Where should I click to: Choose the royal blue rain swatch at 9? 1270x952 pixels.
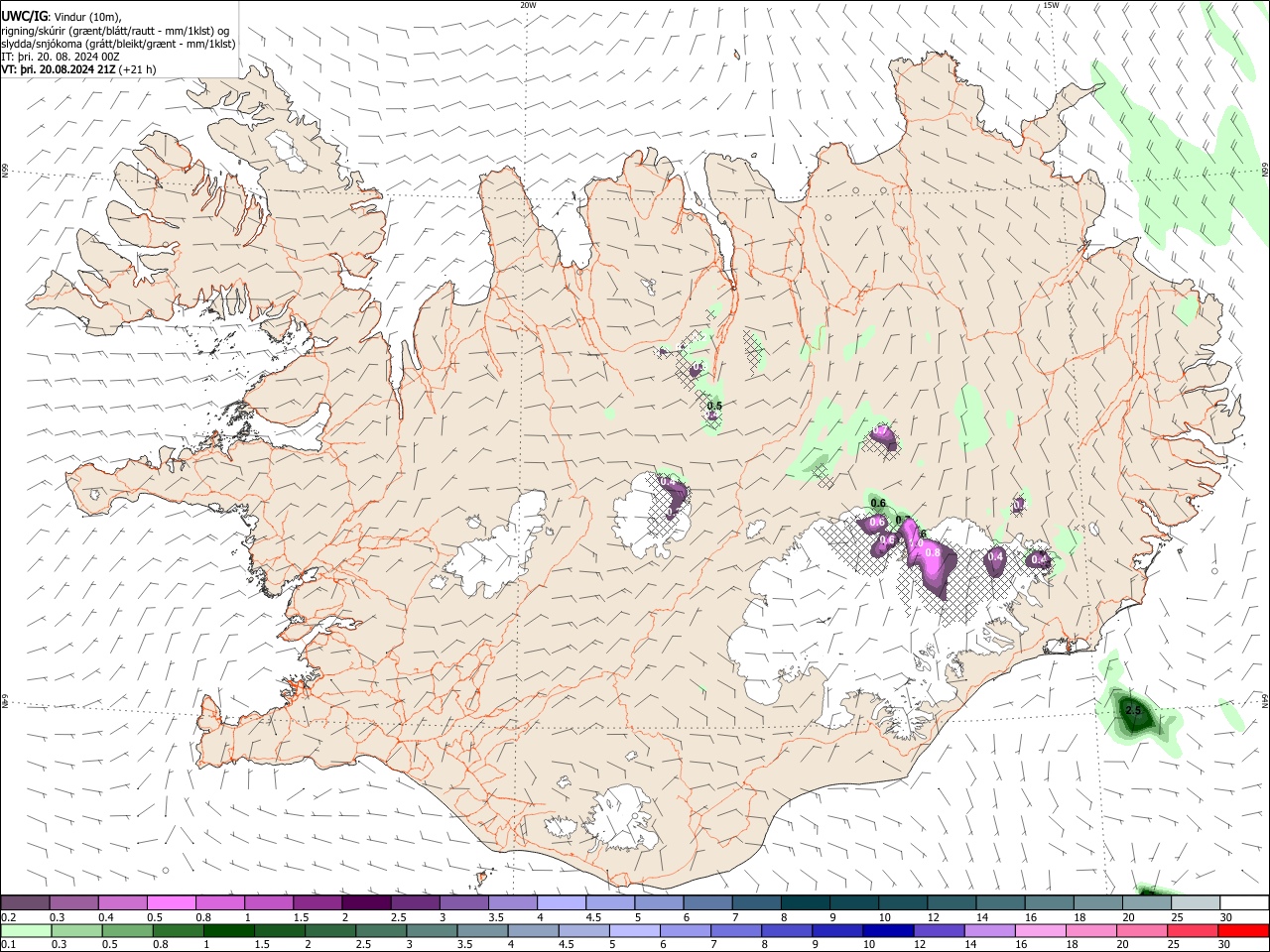836,931
